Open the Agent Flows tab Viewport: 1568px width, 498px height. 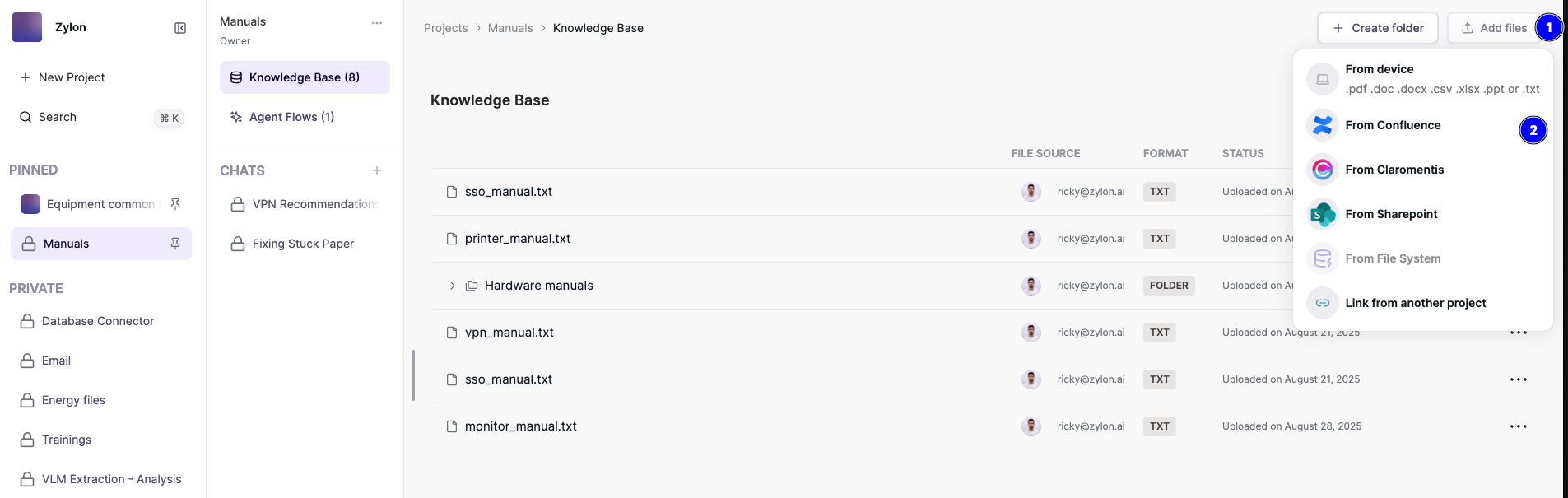291,117
